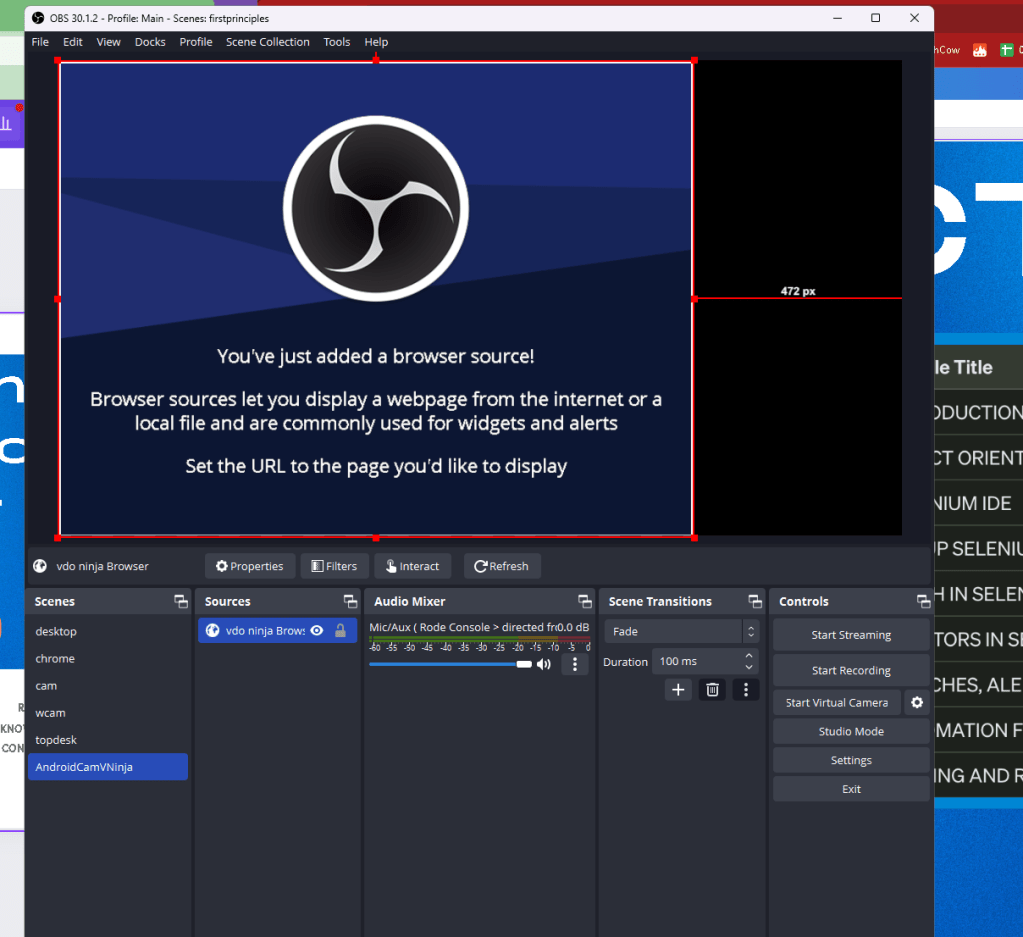The image size is (1023, 937).
Task: Adjust the Mic/Aux volume slider
Action: click(450, 664)
